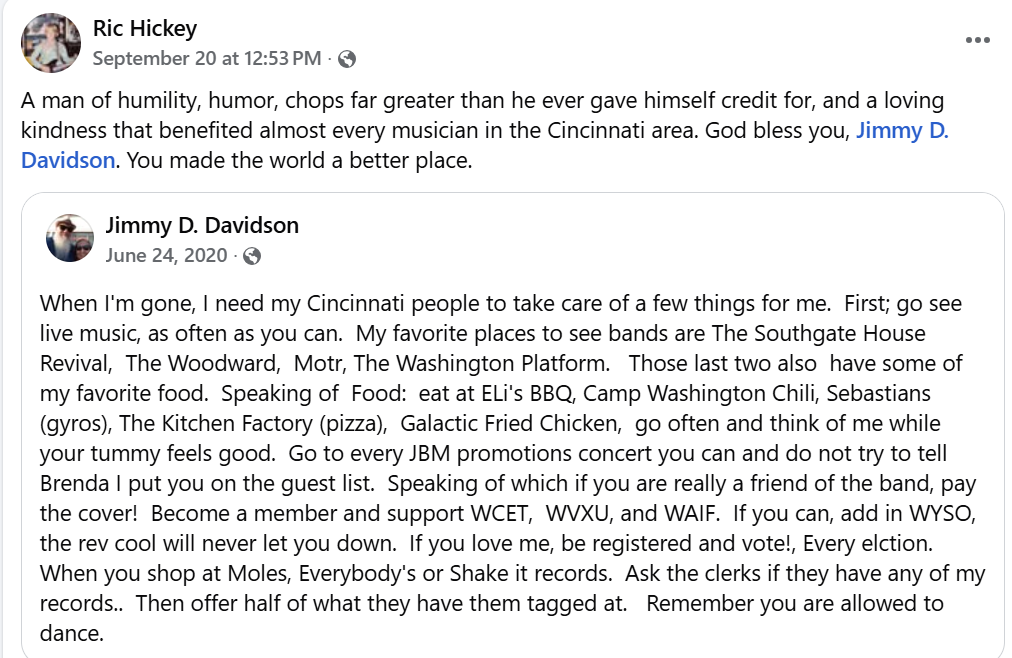1012x658 pixels.
Task: Open Ric Hickey's profile via name link
Action: (144, 30)
